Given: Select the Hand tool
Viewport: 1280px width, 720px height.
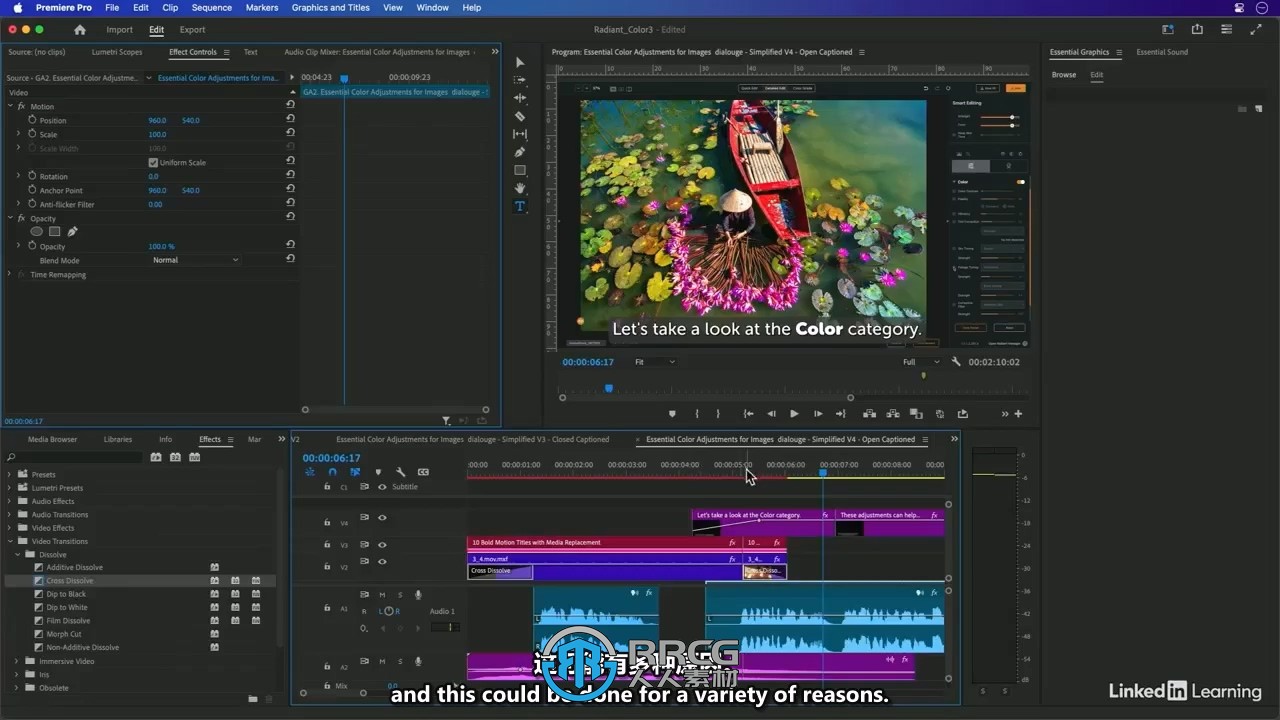Looking at the screenshot, I should click(x=520, y=188).
